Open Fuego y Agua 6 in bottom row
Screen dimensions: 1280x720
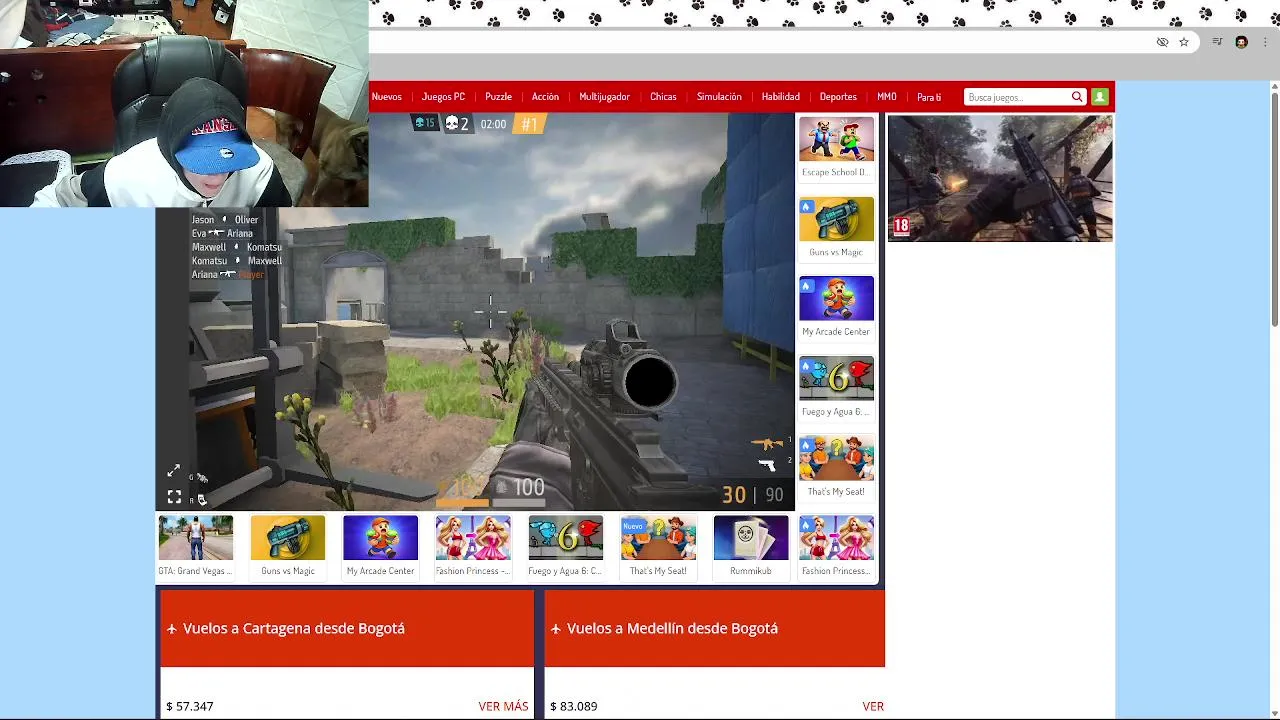click(565, 538)
